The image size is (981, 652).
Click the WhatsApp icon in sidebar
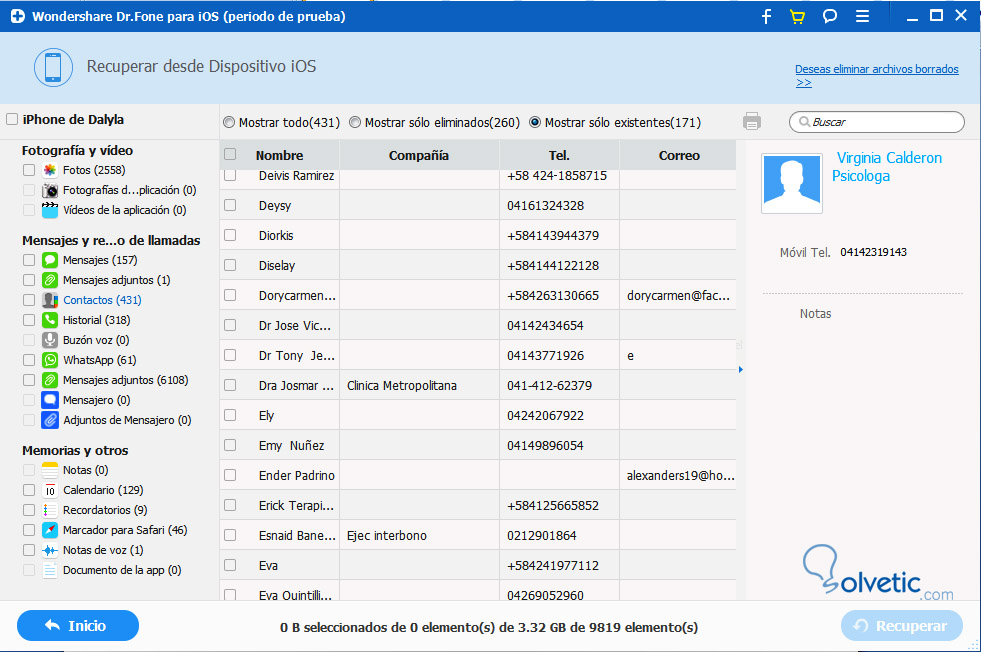click(x=50, y=360)
